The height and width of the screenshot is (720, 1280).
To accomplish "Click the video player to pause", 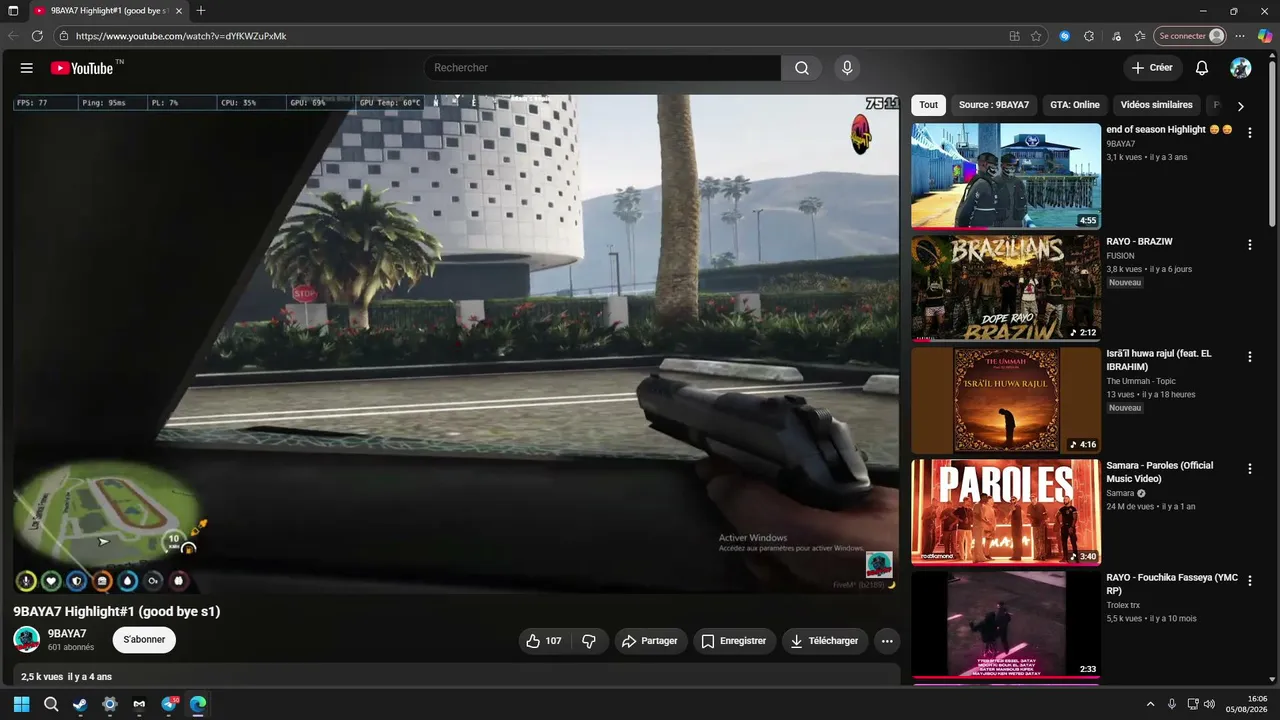I will (x=456, y=343).
